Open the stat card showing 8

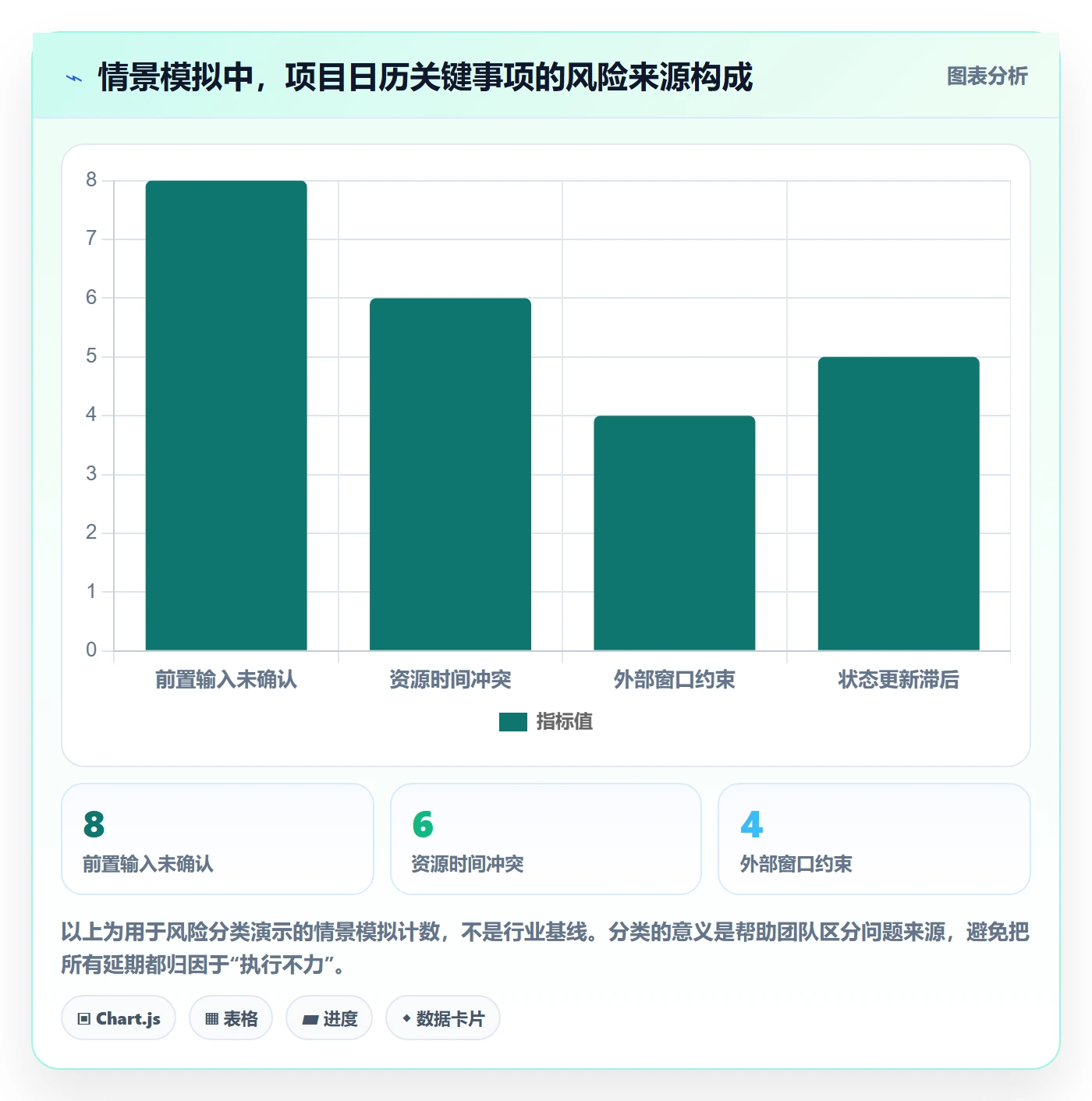(x=218, y=839)
